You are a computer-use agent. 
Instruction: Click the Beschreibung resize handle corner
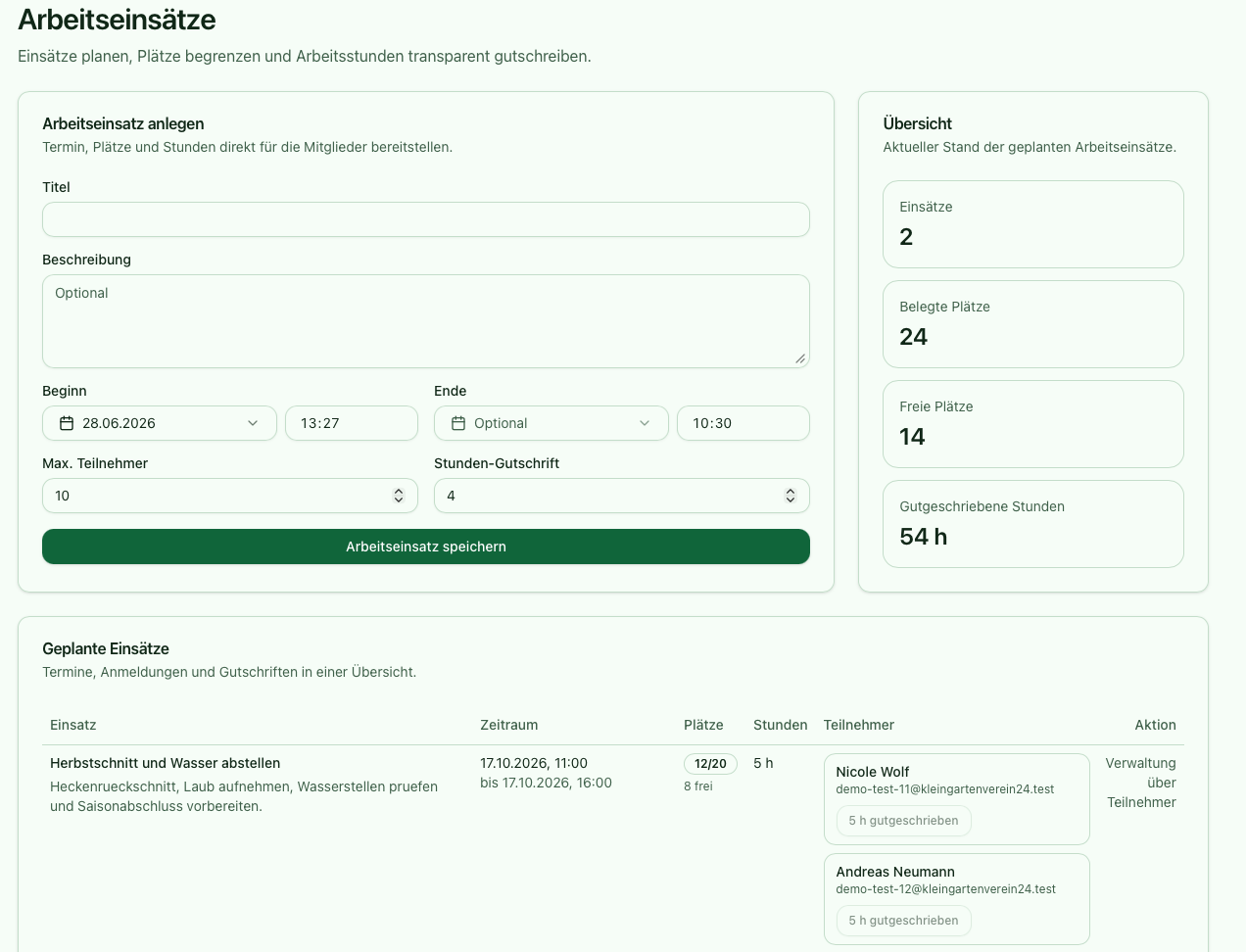800,358
